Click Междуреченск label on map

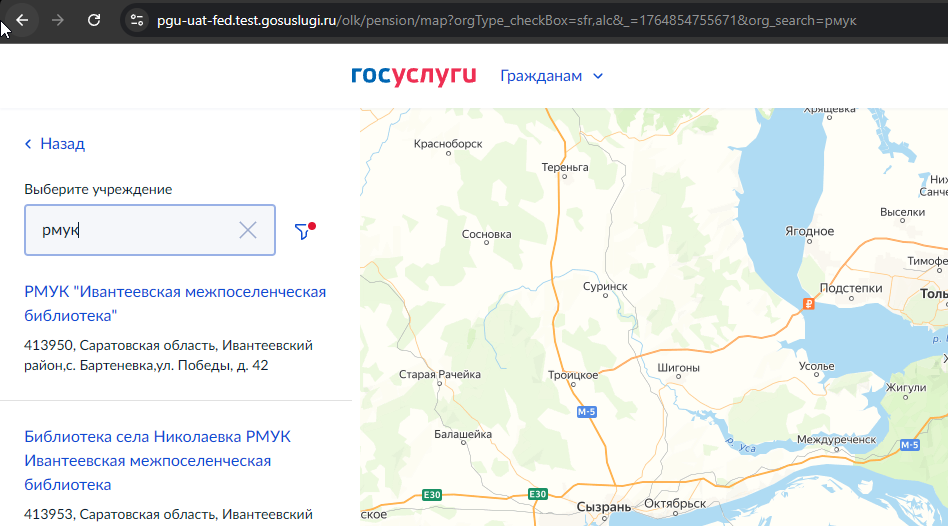(x=836, y=440)
